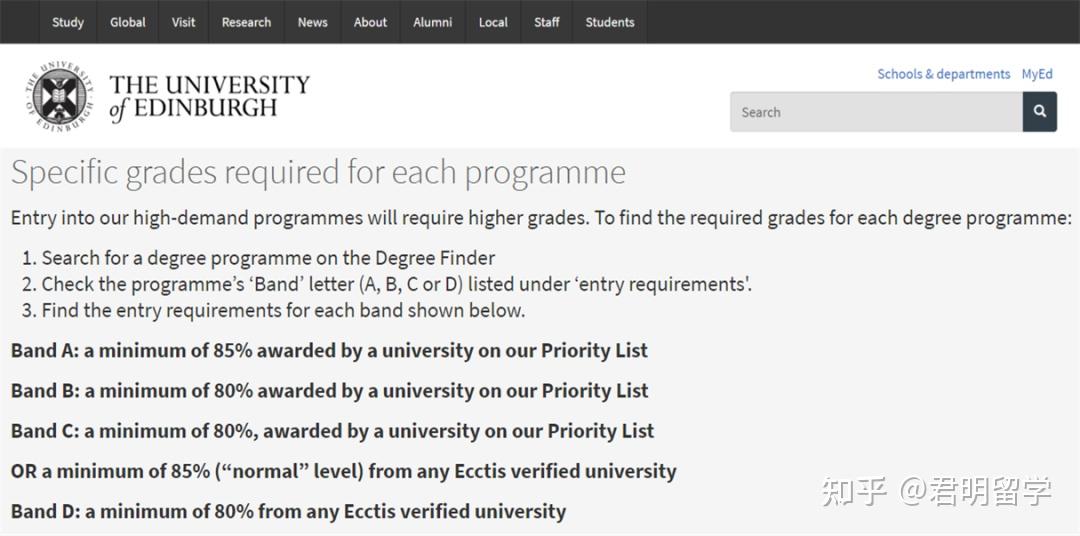Select News in the top navigation
Viewport: 1080px width, 536px height.
tap(313, 22)
